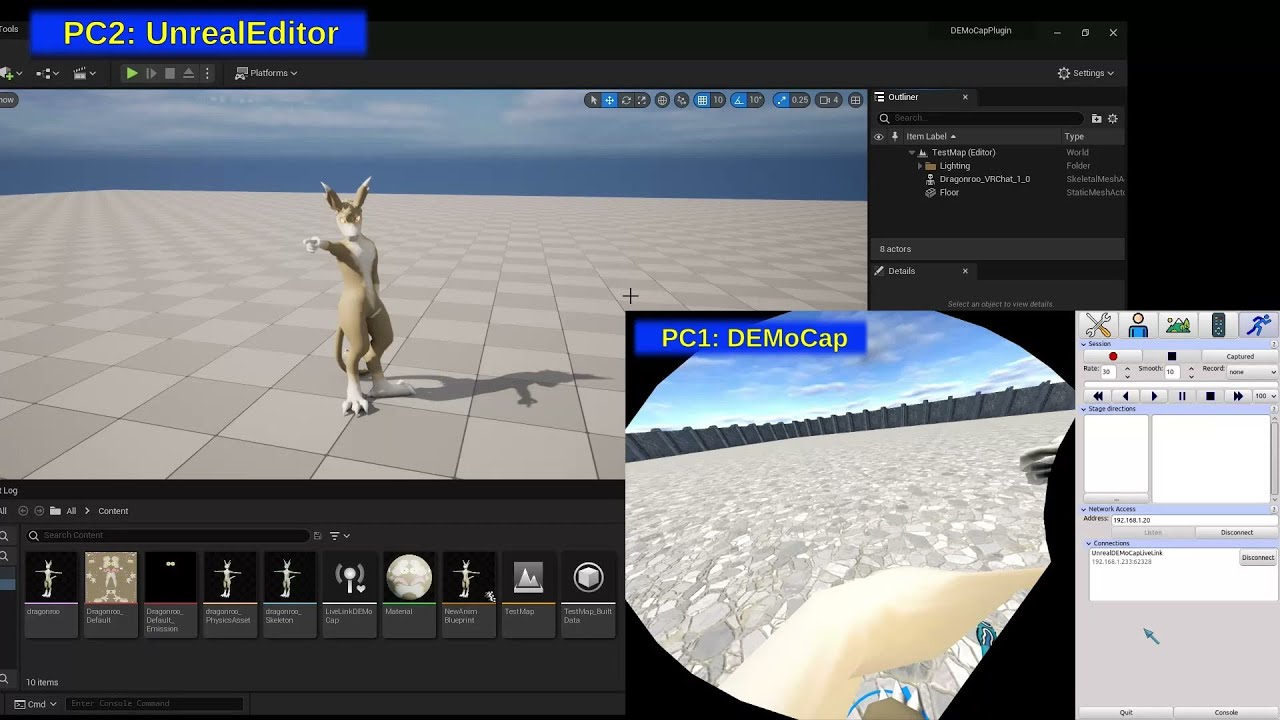The width and height of the screenshot is (1280, 720).
Task: Open the Cmd console type dropdown
Action: [36, 704]
